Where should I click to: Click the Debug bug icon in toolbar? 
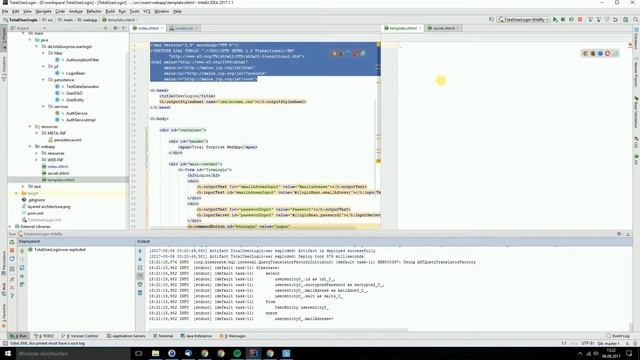(563, 20)
